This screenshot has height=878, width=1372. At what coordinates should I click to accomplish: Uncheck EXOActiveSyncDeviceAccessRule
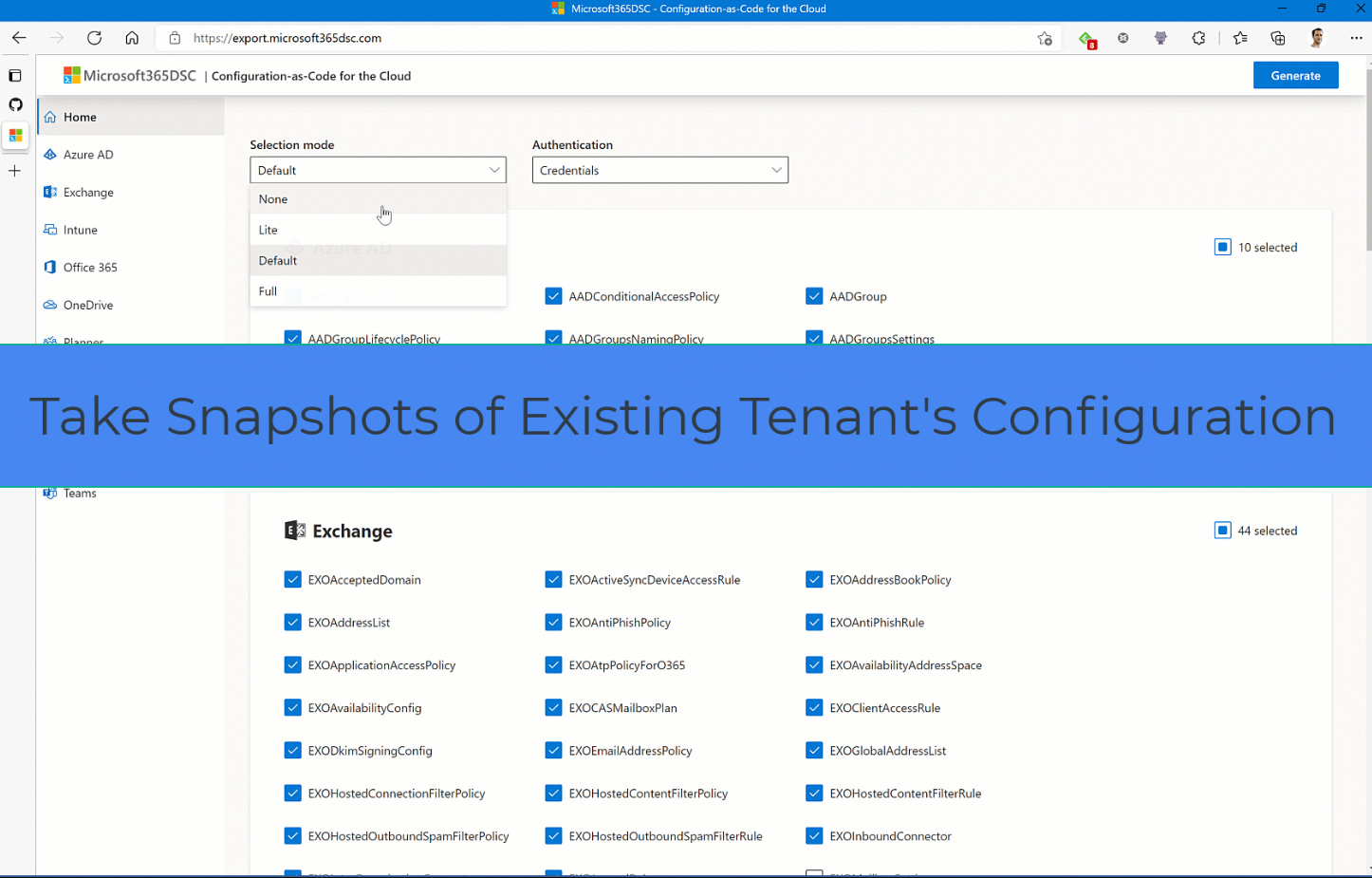tap(553, 580)
